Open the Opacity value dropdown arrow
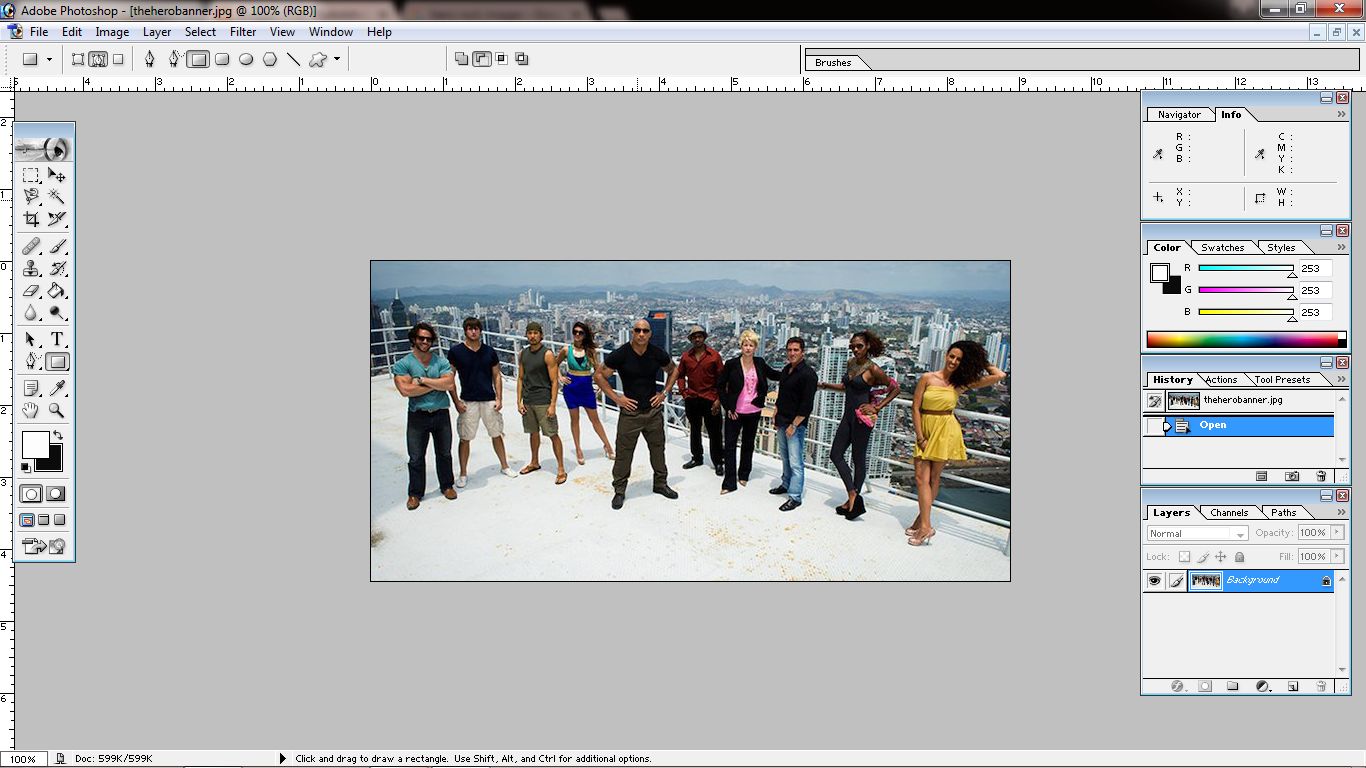 click(1337, 533)
